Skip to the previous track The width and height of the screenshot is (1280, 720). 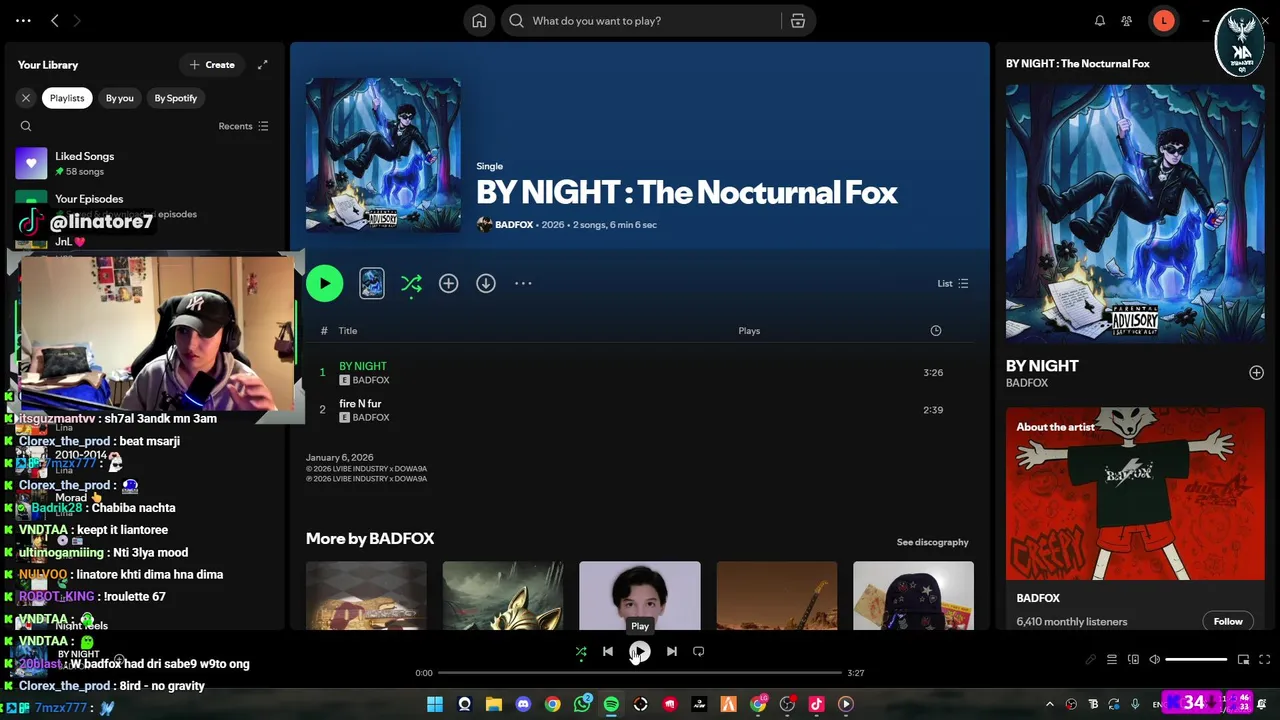607,652
